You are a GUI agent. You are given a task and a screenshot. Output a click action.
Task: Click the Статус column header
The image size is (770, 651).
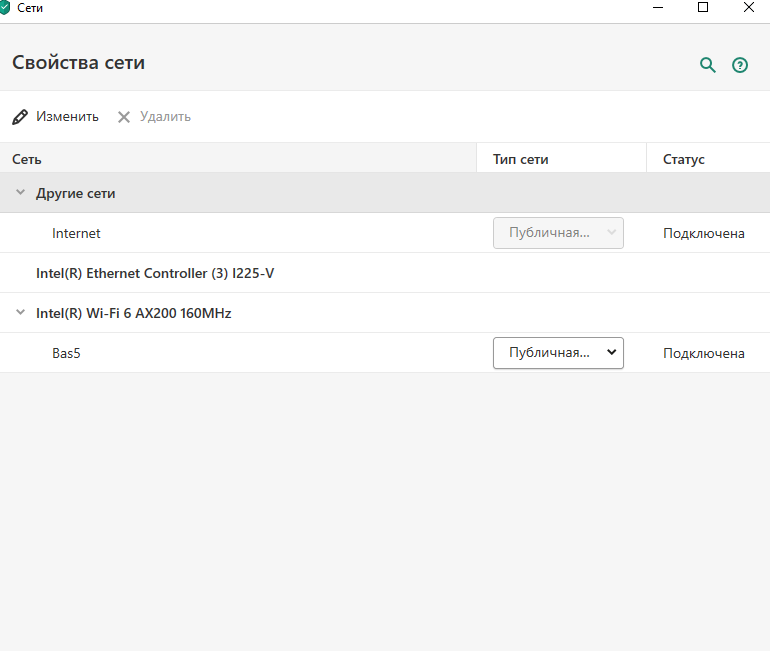coord(708,159)
